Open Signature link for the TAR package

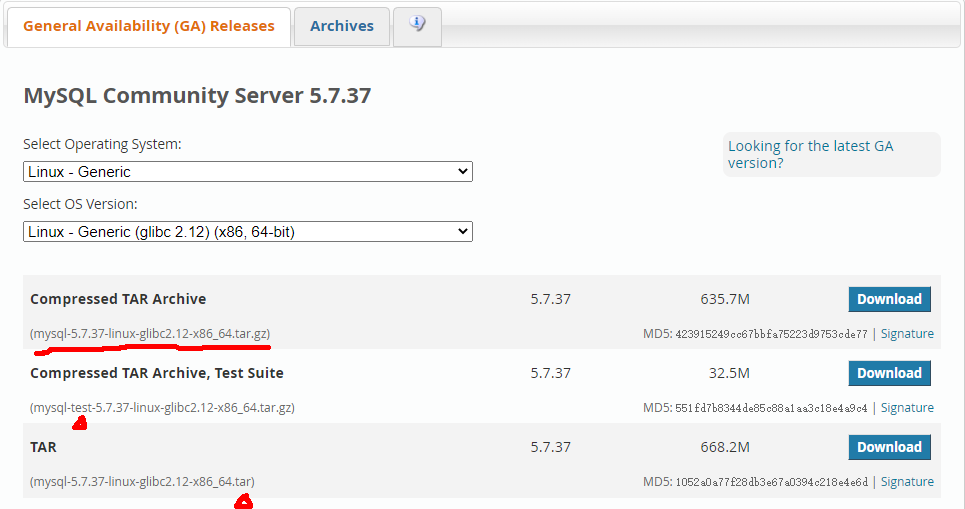(x=907, y=481)
